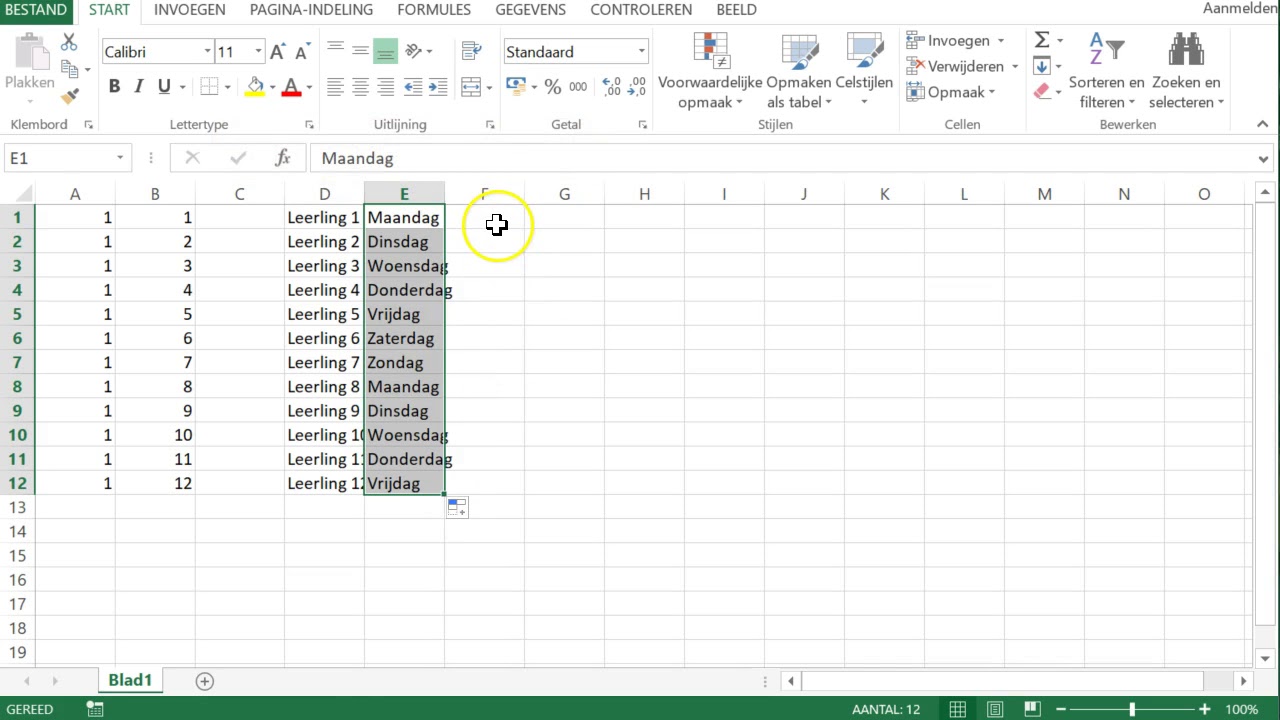Switch to CONTROLEREN tab

click(641, 10)
